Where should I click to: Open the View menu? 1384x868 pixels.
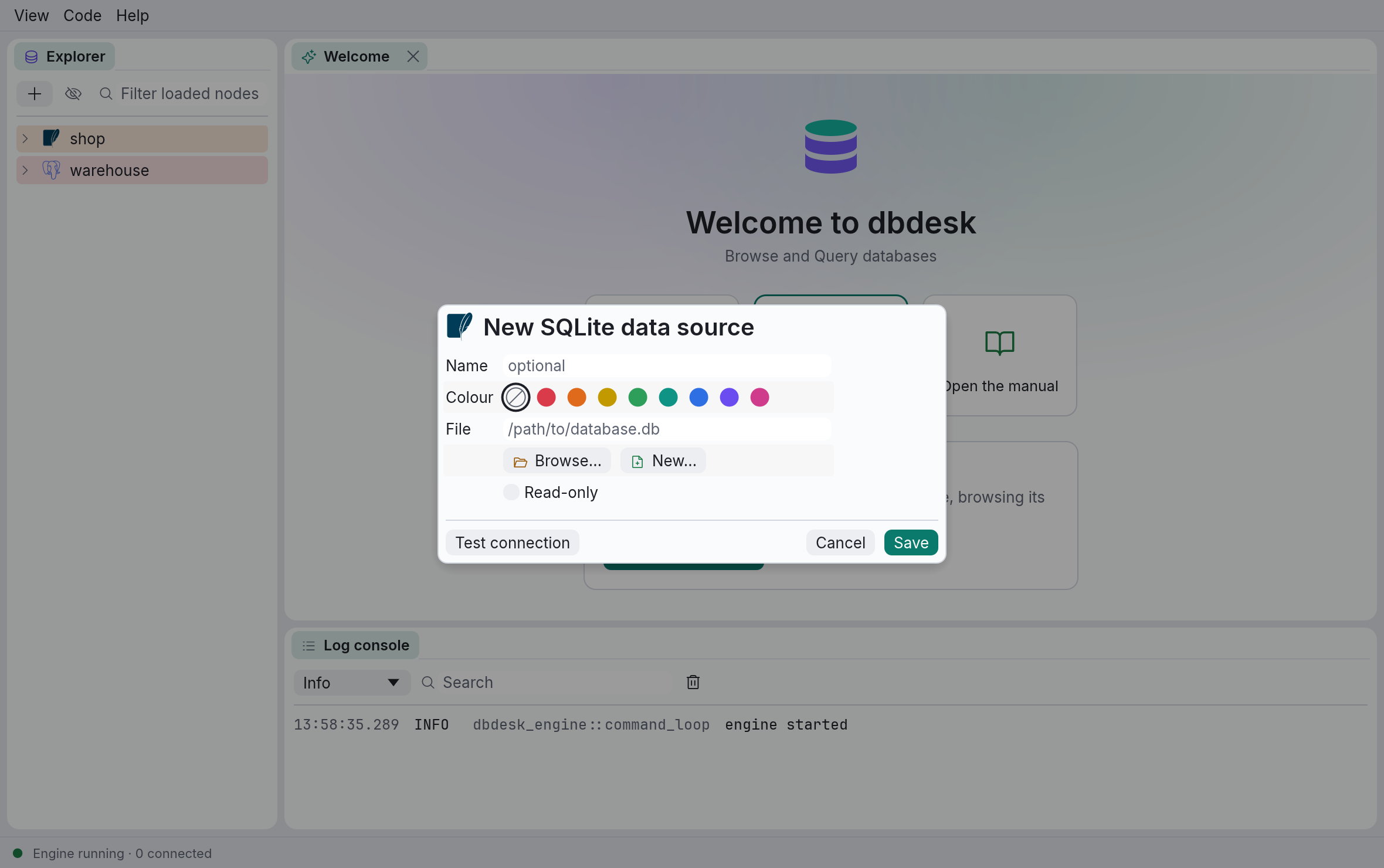(x=31, y=15)
